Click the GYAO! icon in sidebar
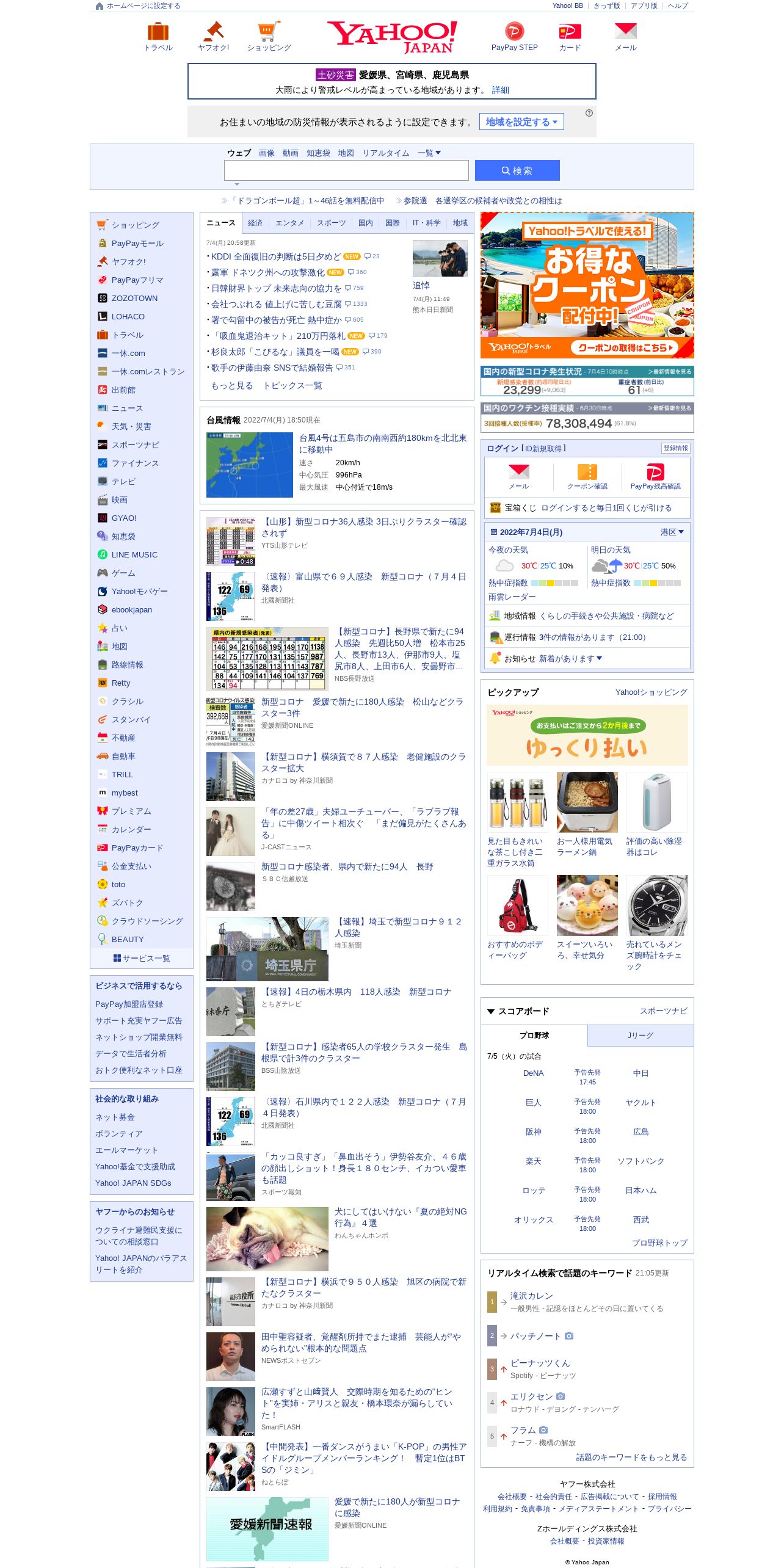Screen dimensions: 784x1568 click(102, 518)
